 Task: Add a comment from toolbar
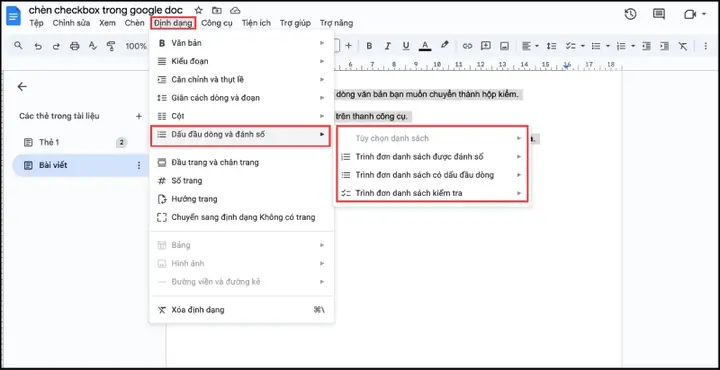coord(486,46)
